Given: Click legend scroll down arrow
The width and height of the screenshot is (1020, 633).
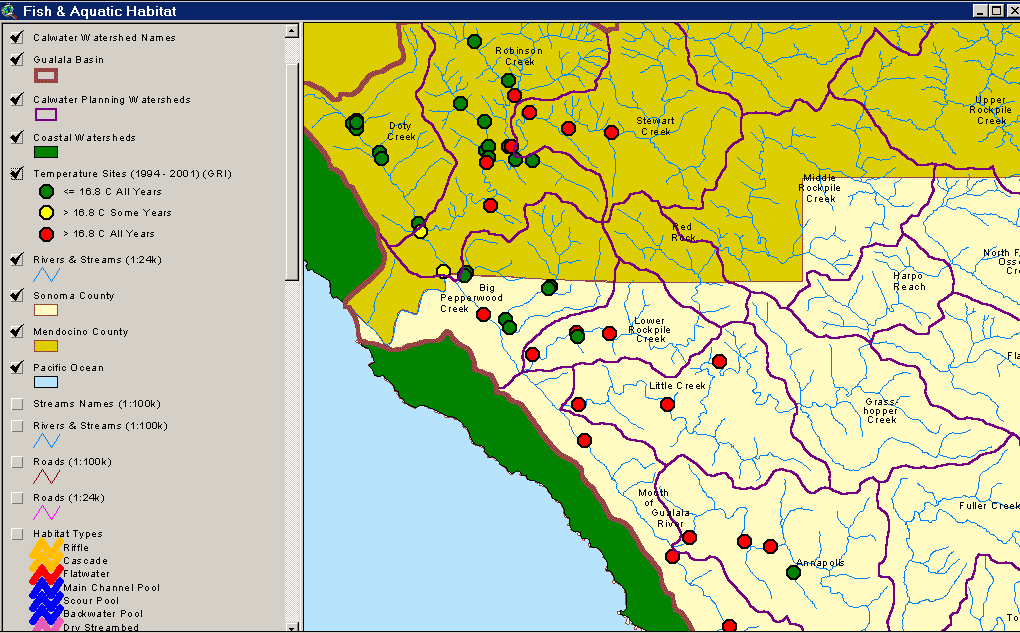Looking at the screenshot, I should (x=292, y=627).
